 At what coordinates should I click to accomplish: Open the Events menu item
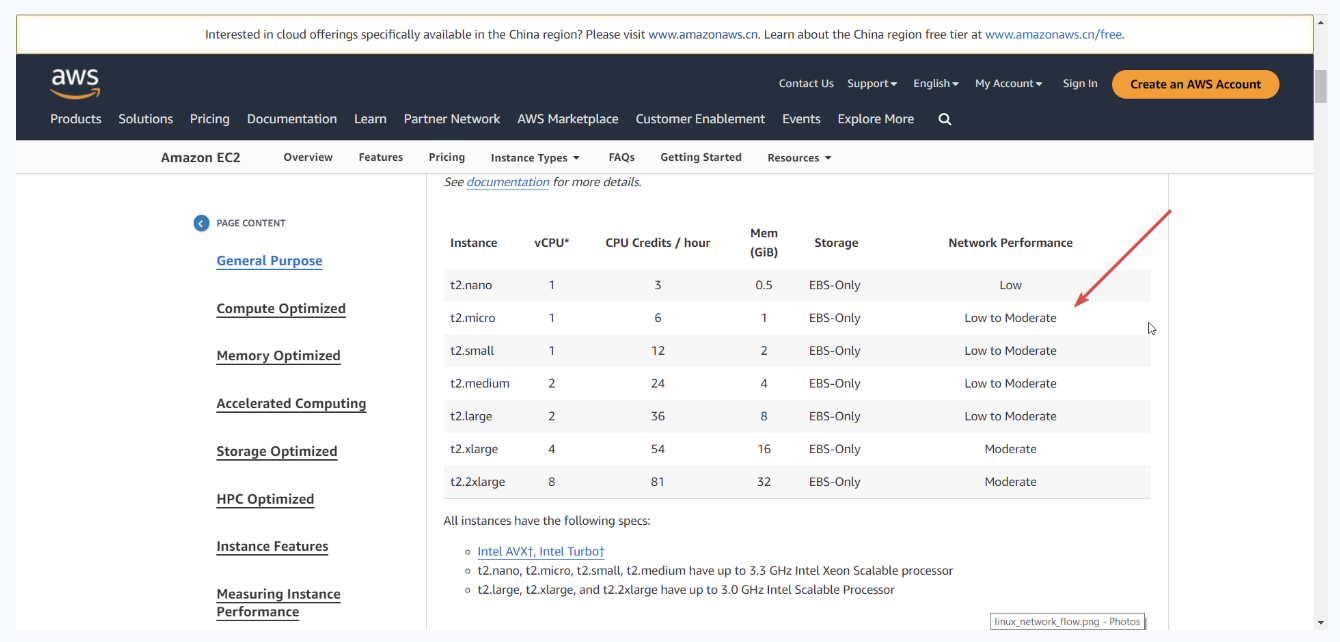click(x=801, y=119)
